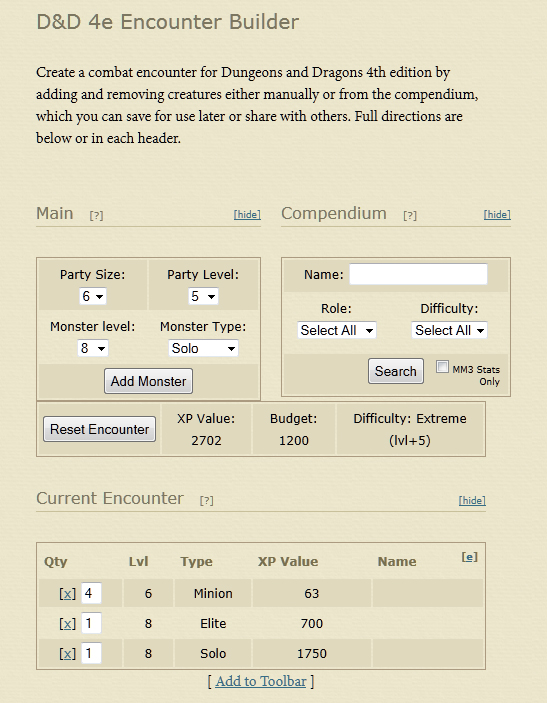547x703 pixels.
Task: Click the Reset Encounter button
Action: click(100, 429)
